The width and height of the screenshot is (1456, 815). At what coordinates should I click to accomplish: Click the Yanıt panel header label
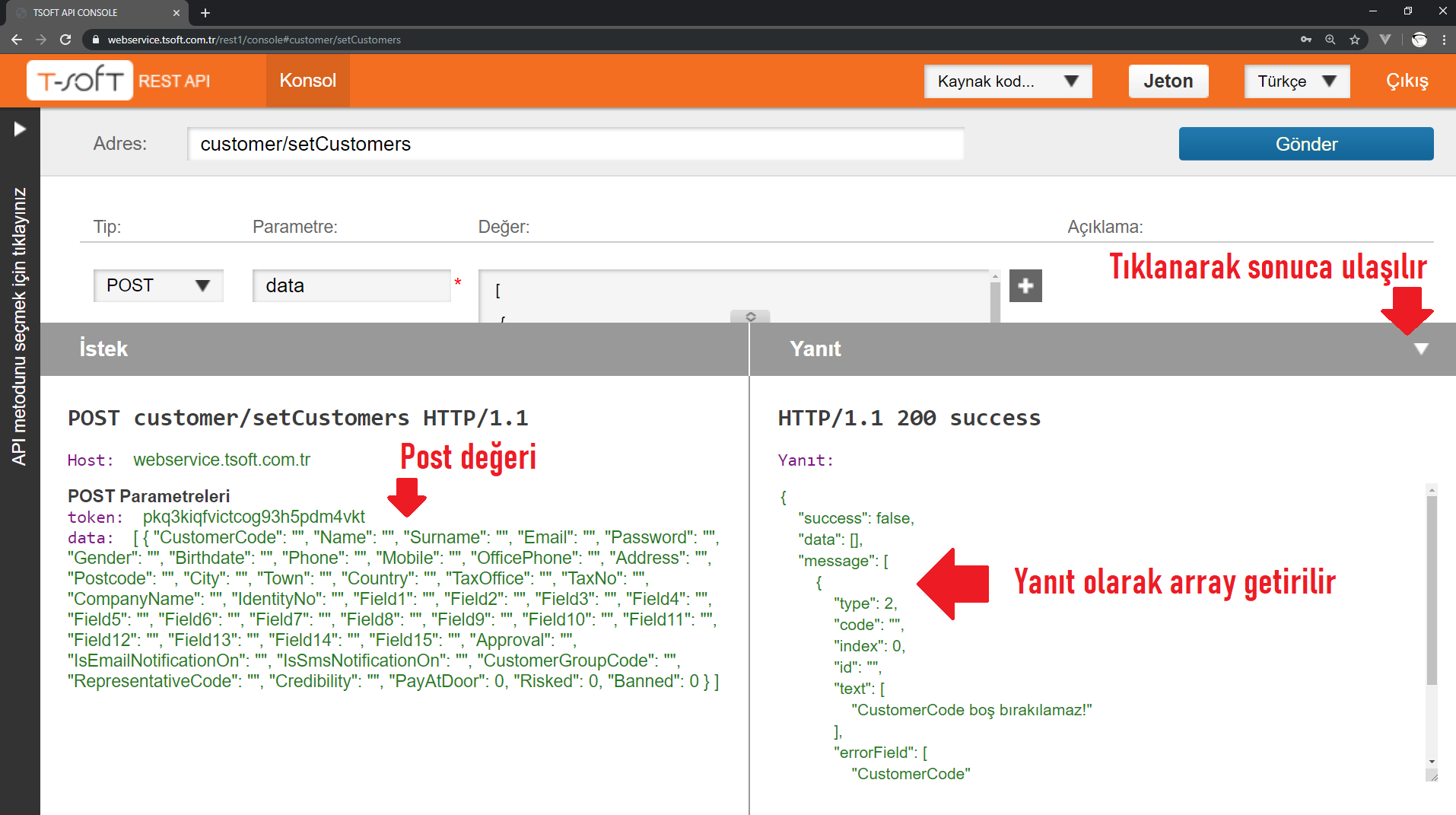(815, 349)
